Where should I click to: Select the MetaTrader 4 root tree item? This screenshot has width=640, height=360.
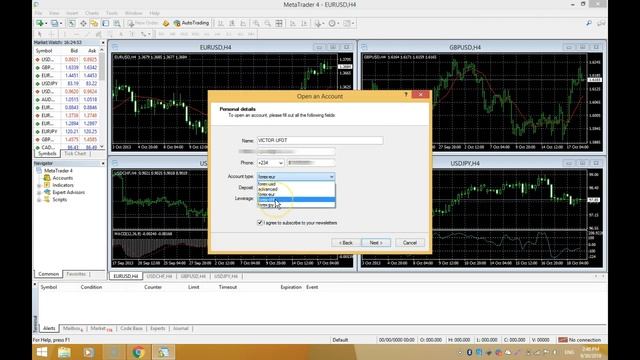tap(58, 171)
